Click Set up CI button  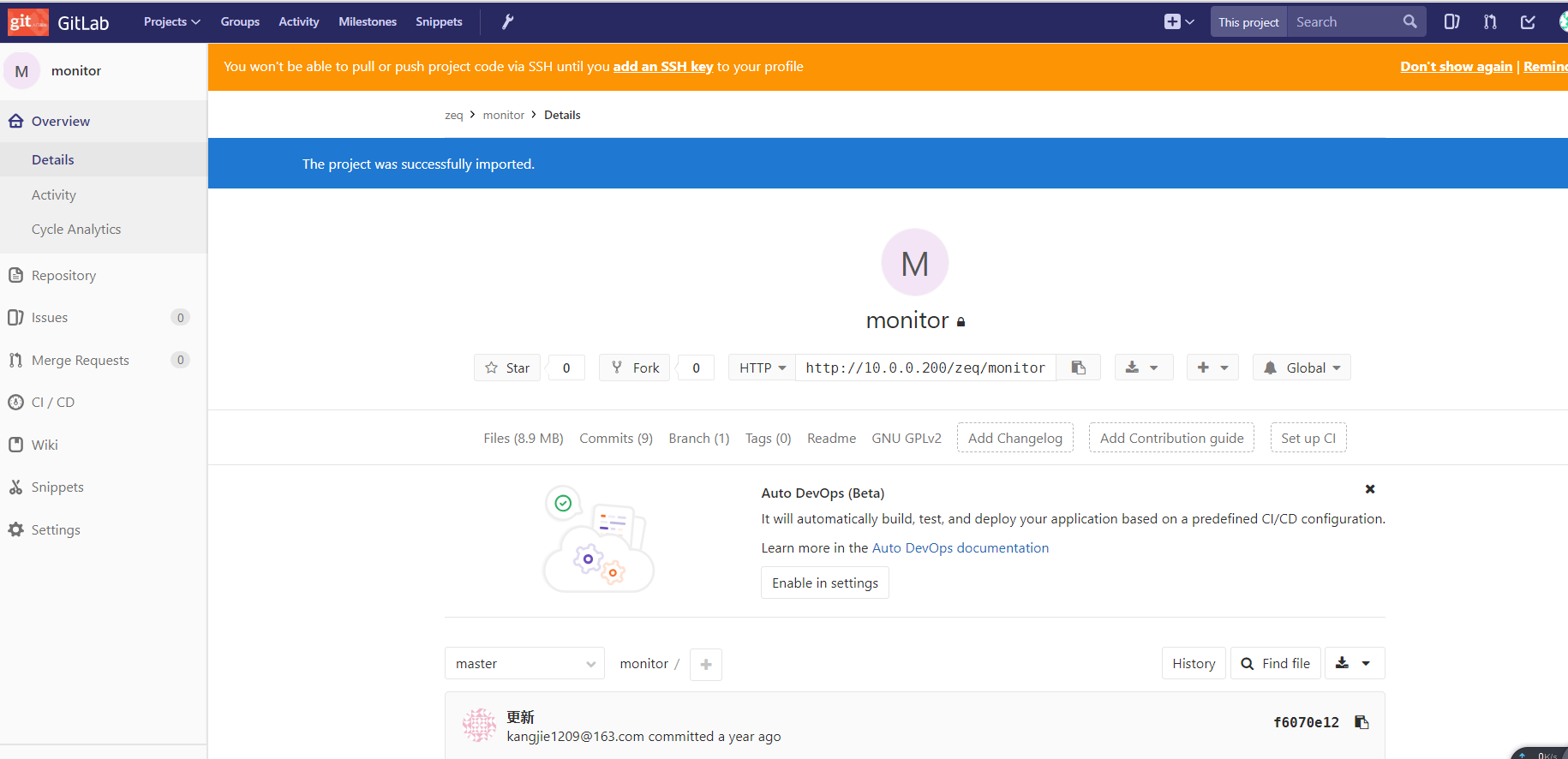[1308, 438]
